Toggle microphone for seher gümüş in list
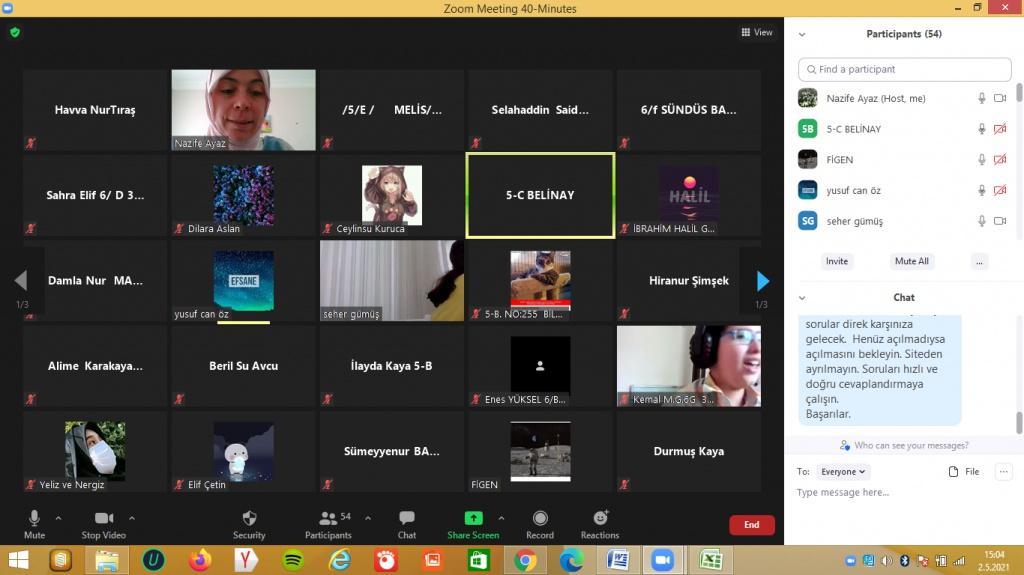 982,221
